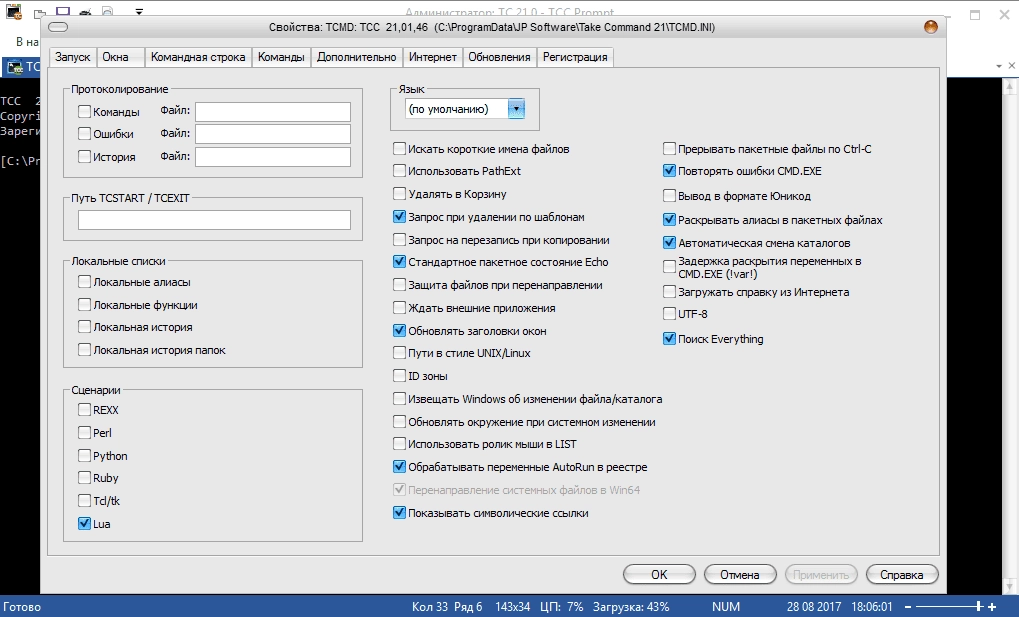1019x617 pixels.
Task: Check Обновлять окружение при системном изменении
Action: click(399, 421)
